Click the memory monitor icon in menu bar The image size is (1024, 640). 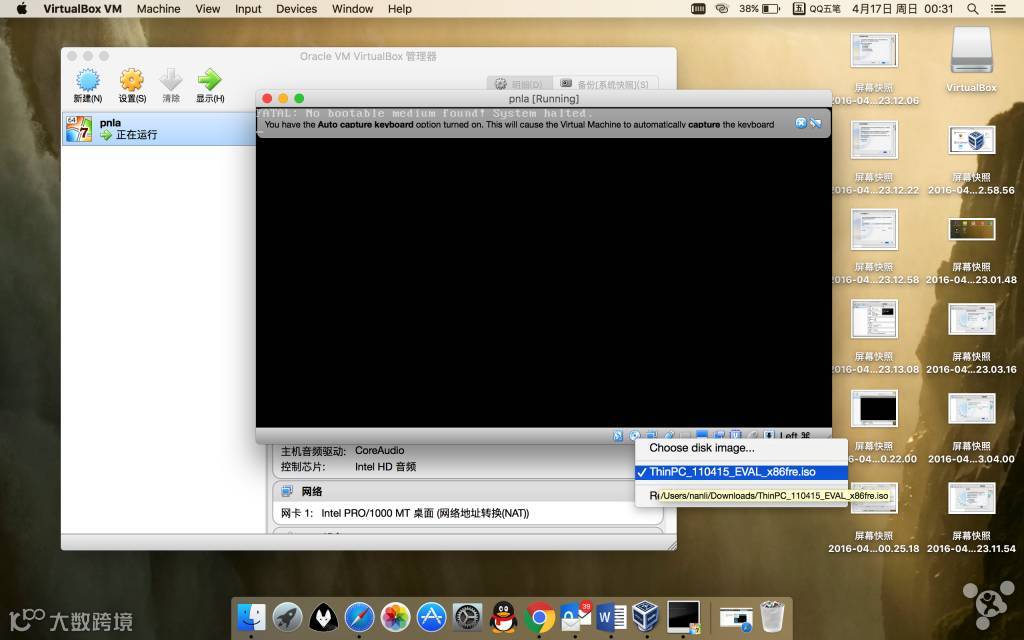[698, 8]
